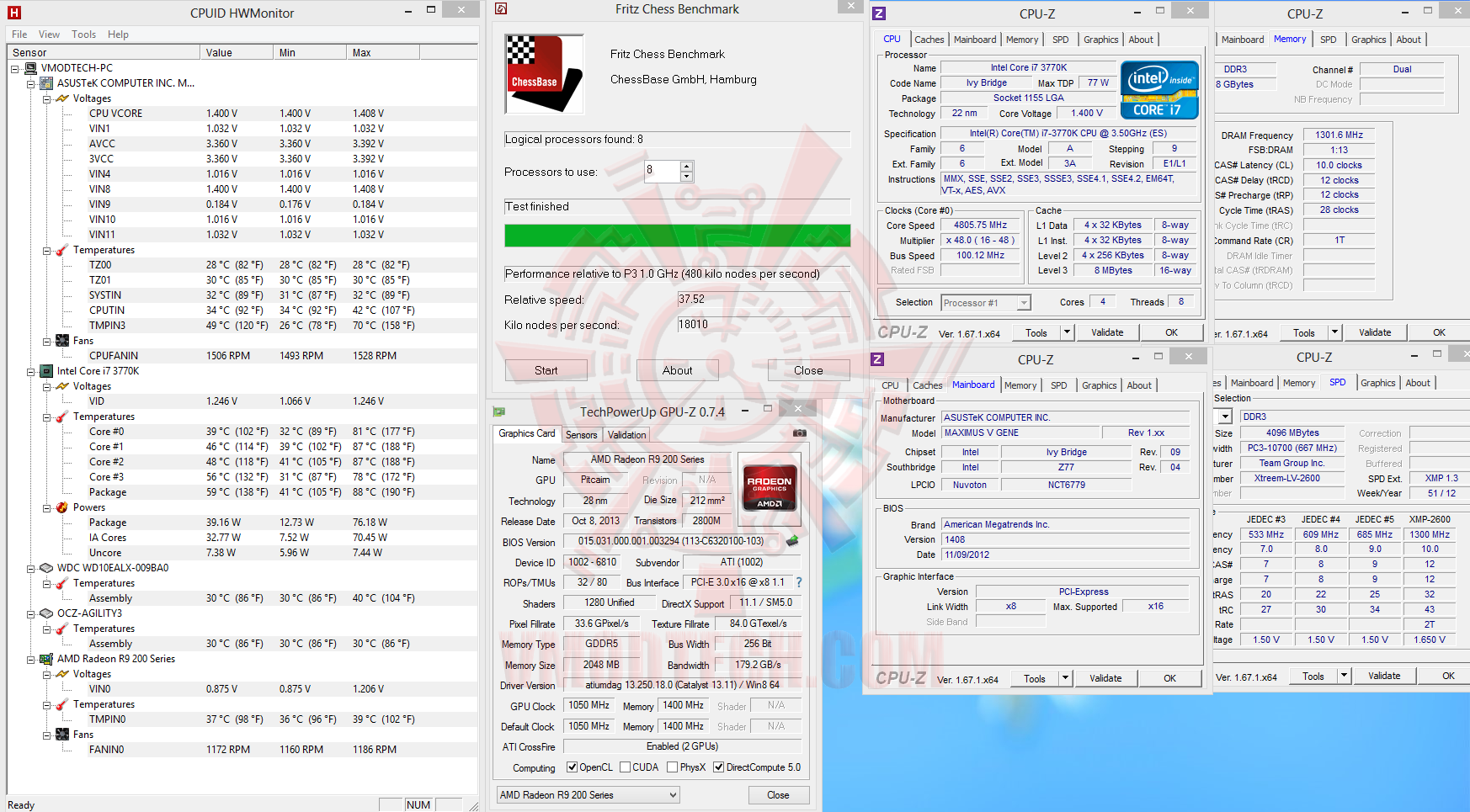Take a GPU-Z screenshot with camera icon
The height and width of the screenshot is (812, 1470).
(800, 433)
